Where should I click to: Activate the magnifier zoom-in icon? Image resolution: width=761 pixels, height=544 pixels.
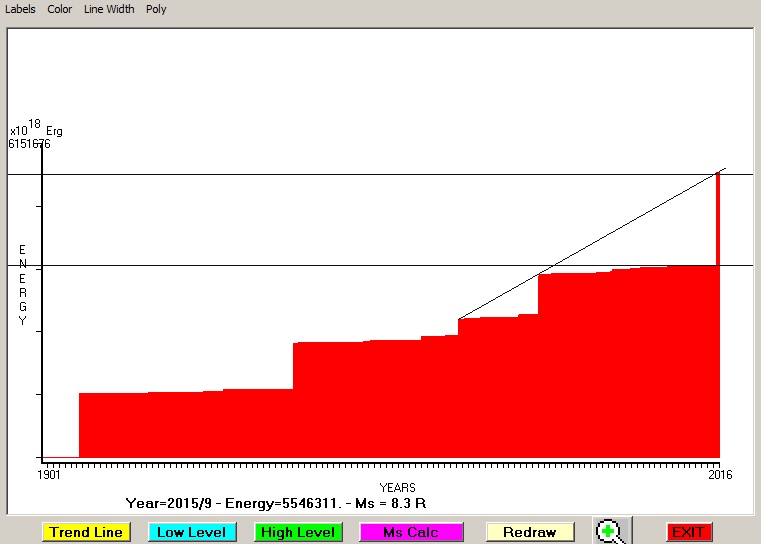tap(608, 532)
